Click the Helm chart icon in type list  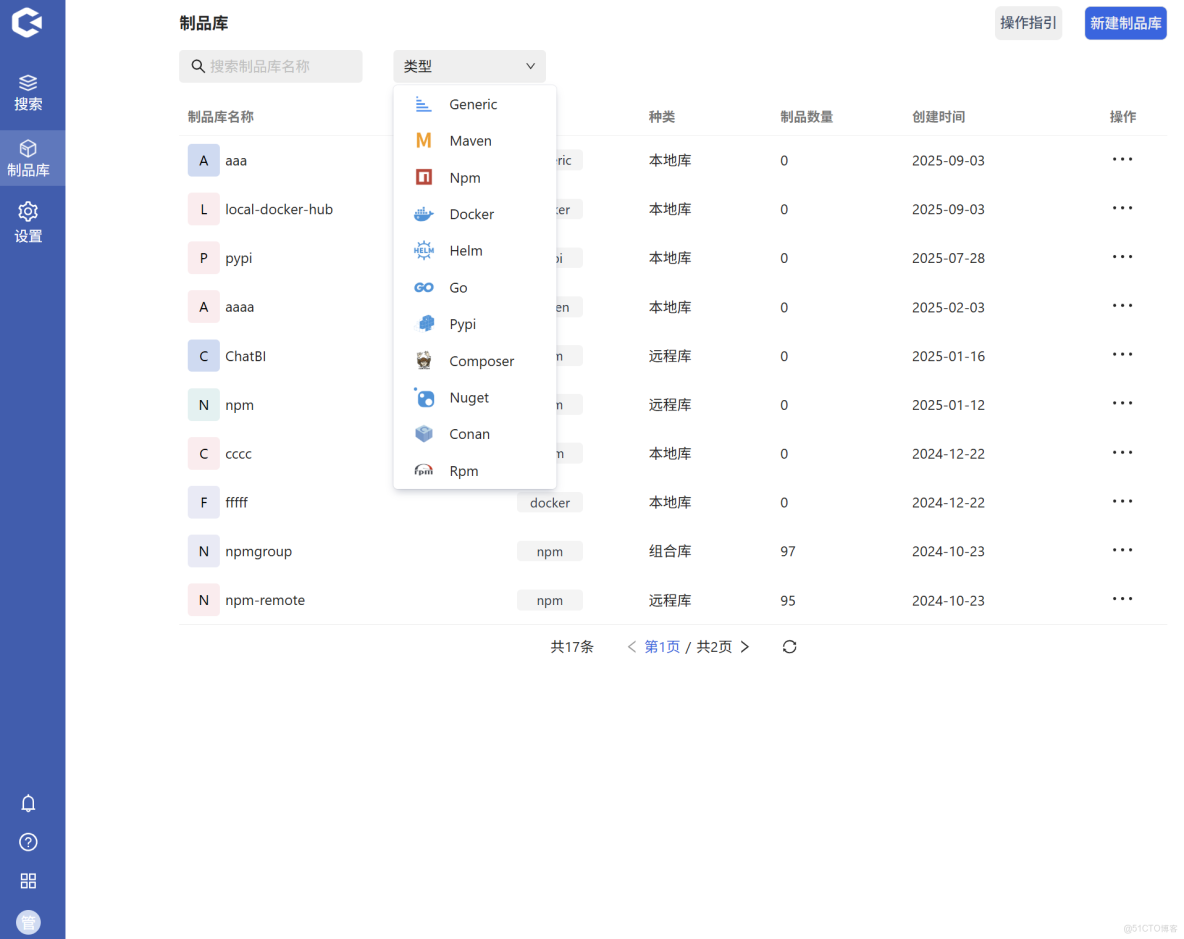pyautogui.click(x=424, y=250)
